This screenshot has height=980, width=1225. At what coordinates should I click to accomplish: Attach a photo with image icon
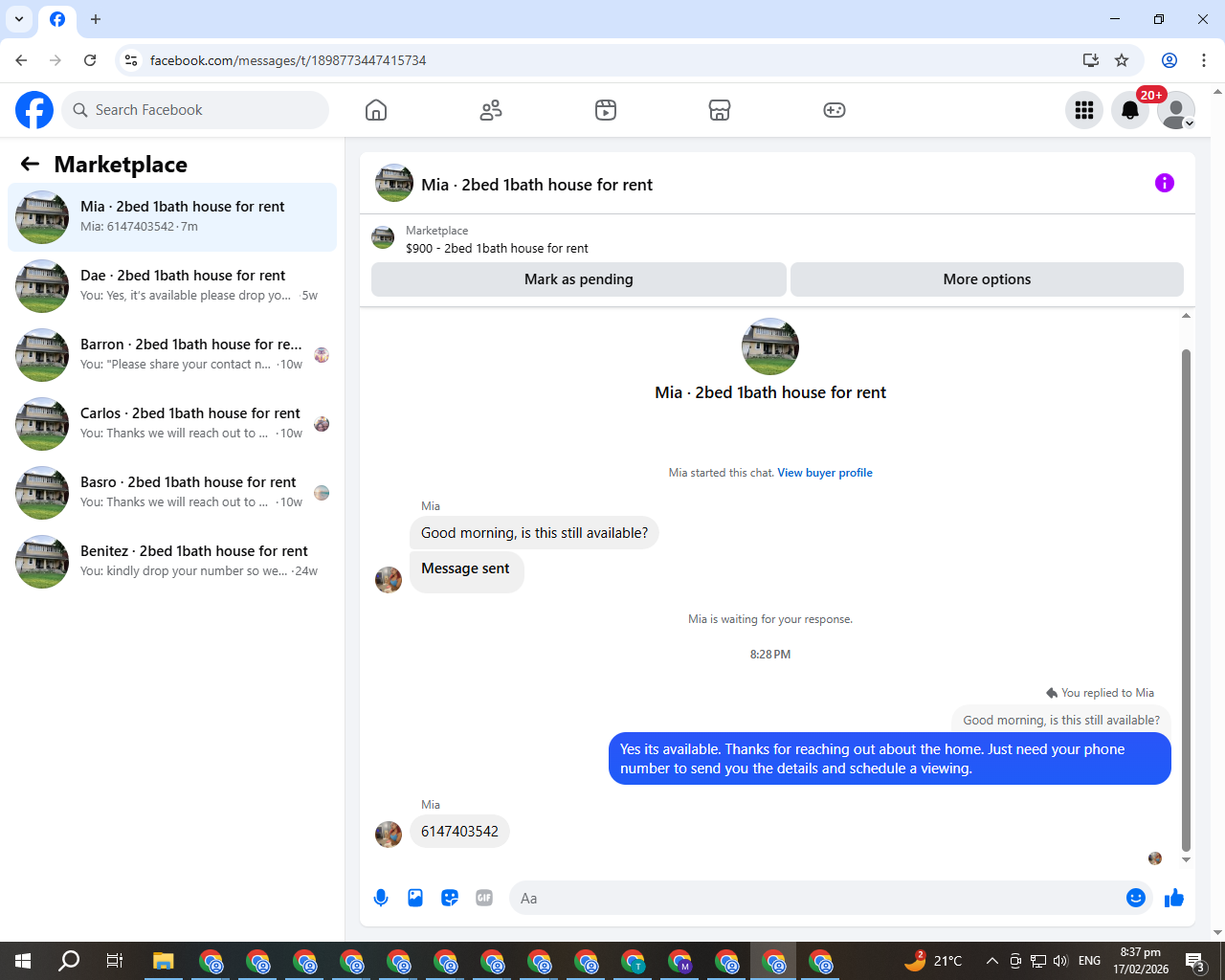pos(415,898)
